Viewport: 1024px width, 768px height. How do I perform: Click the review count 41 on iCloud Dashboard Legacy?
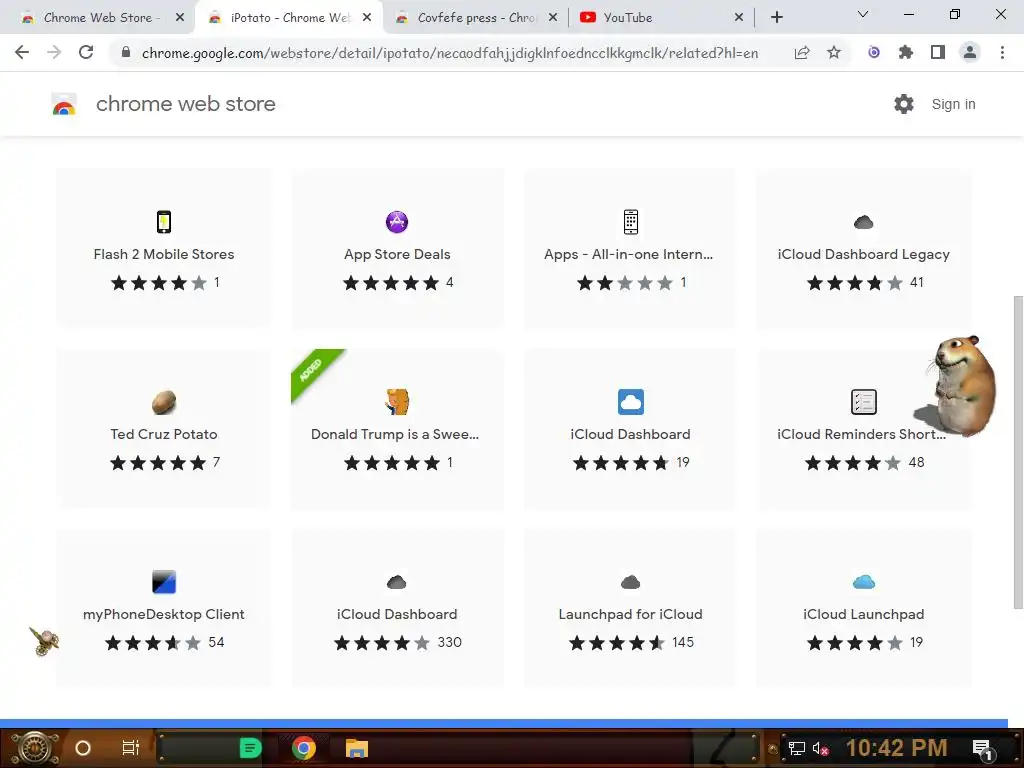click(916, 283)
